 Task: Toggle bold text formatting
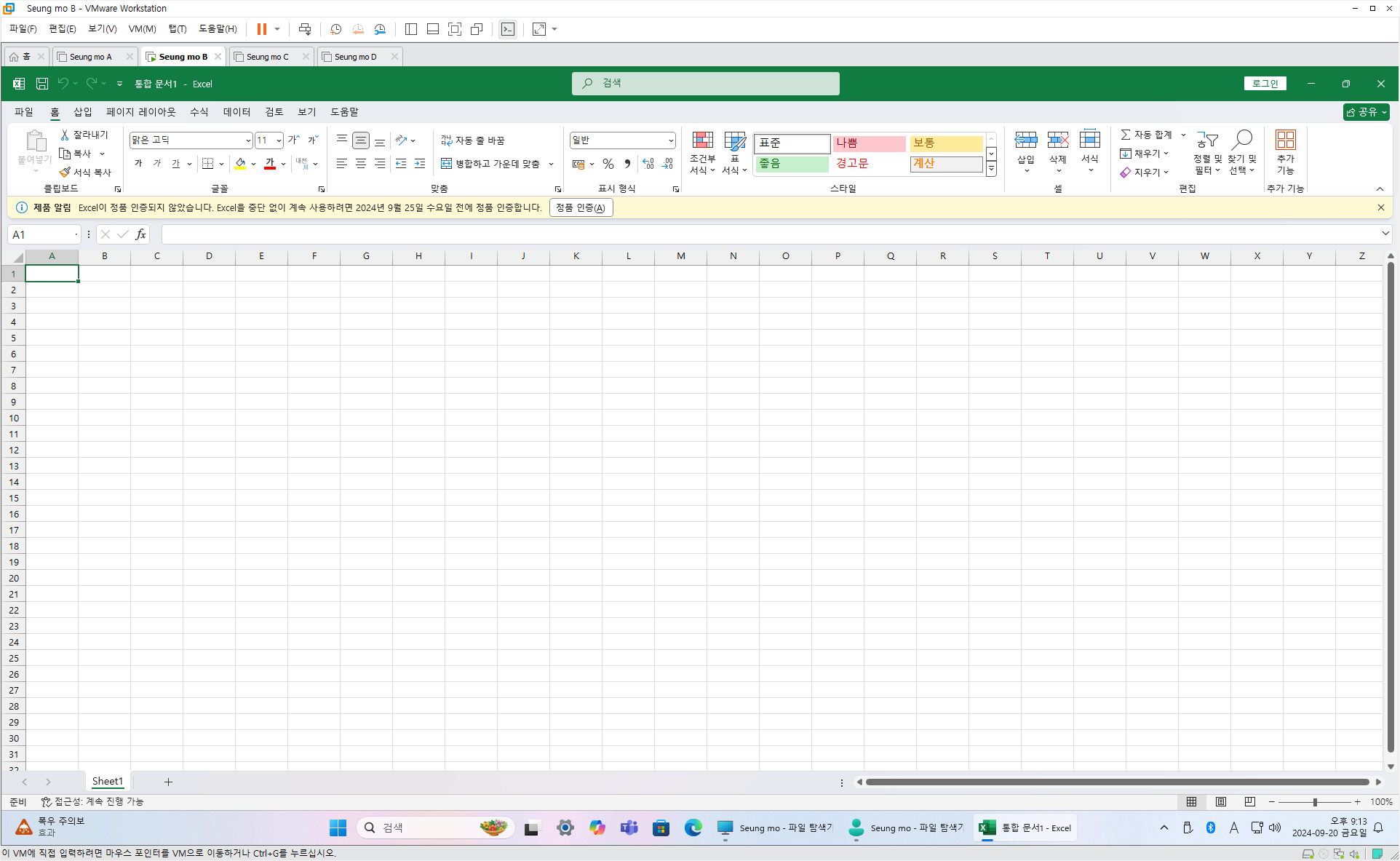[x=138, y=164]
